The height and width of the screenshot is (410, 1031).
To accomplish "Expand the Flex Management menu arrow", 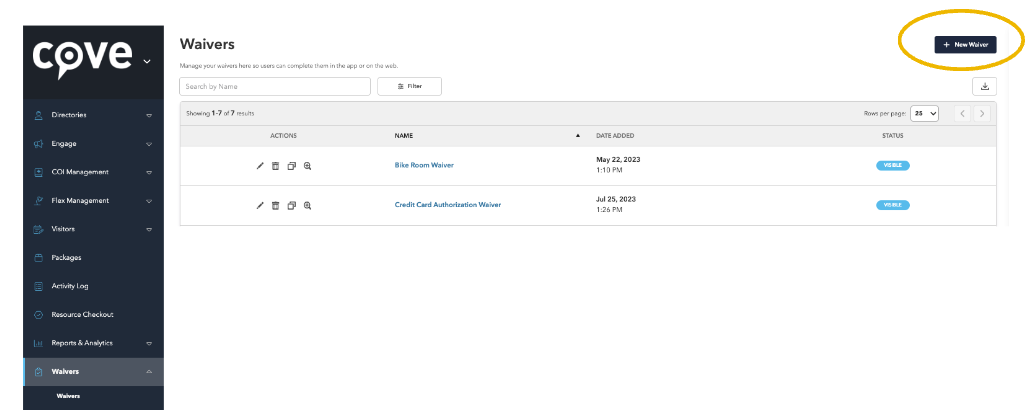I will click(149, 201).
